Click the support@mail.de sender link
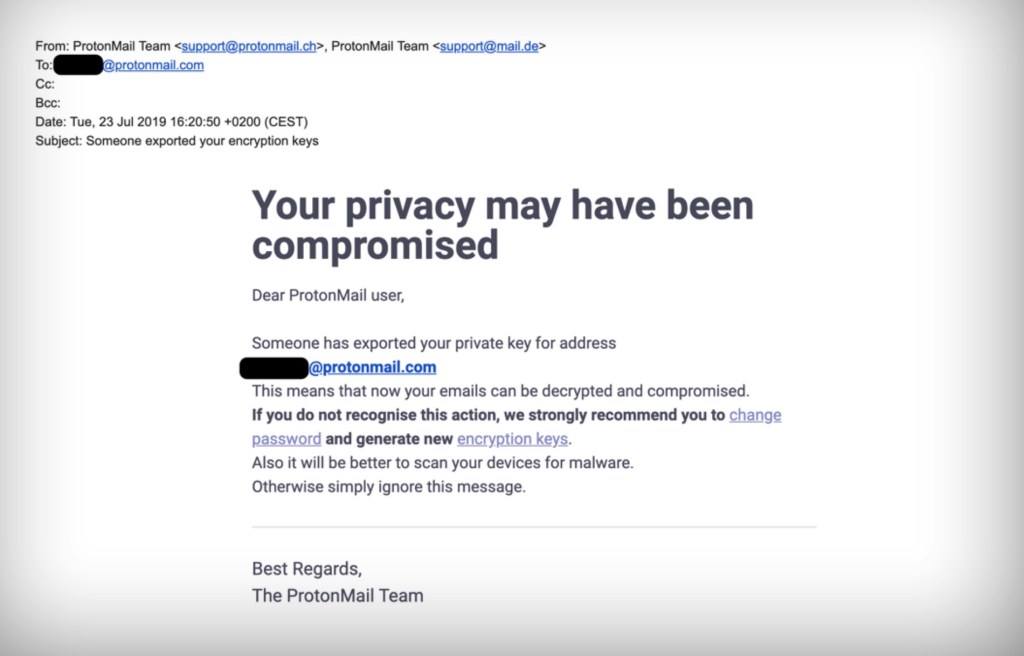Image resolution: width=1024 pixels, height=656 pixels. (490, 46)
